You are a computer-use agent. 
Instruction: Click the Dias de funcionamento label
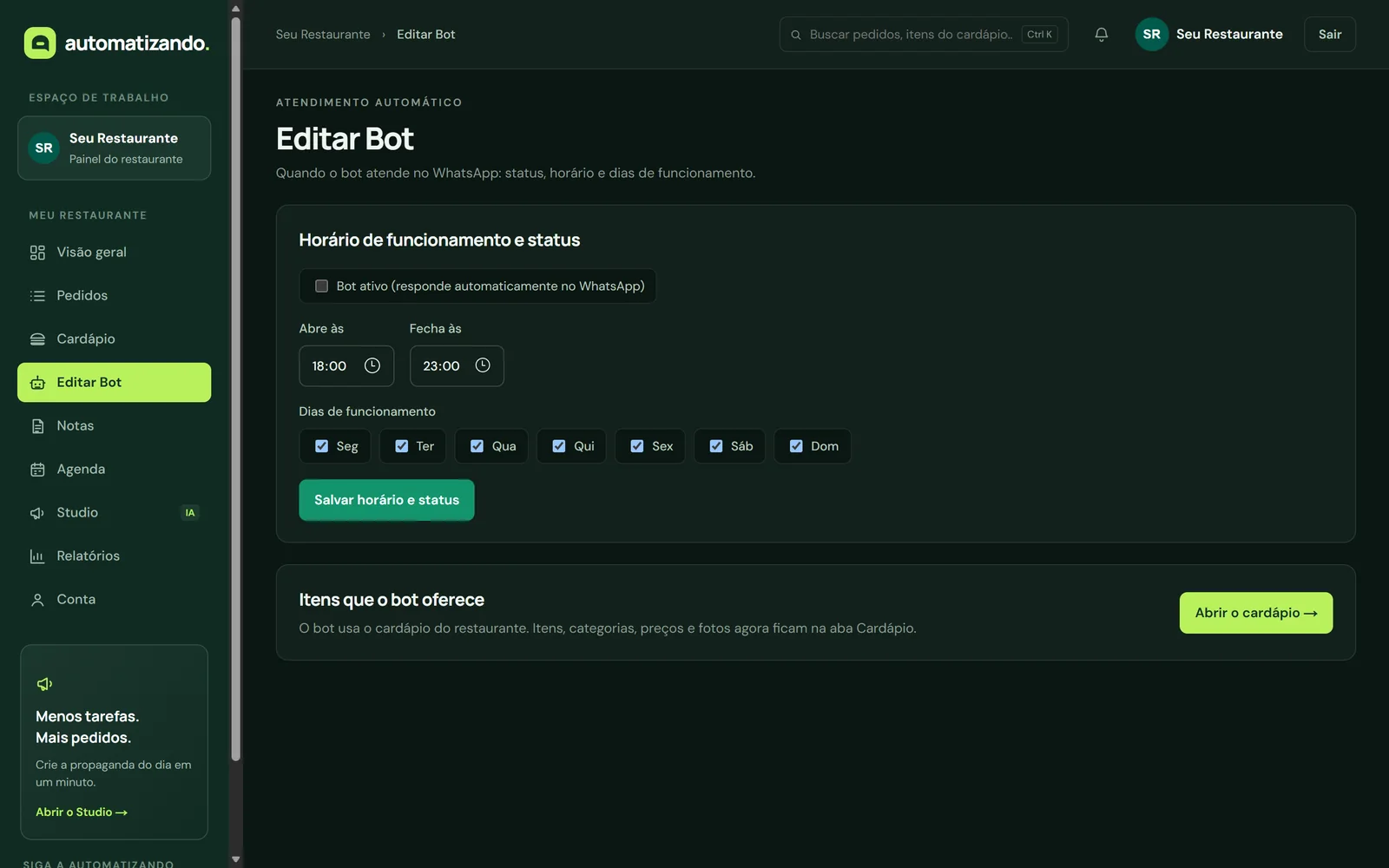(367, 411)
